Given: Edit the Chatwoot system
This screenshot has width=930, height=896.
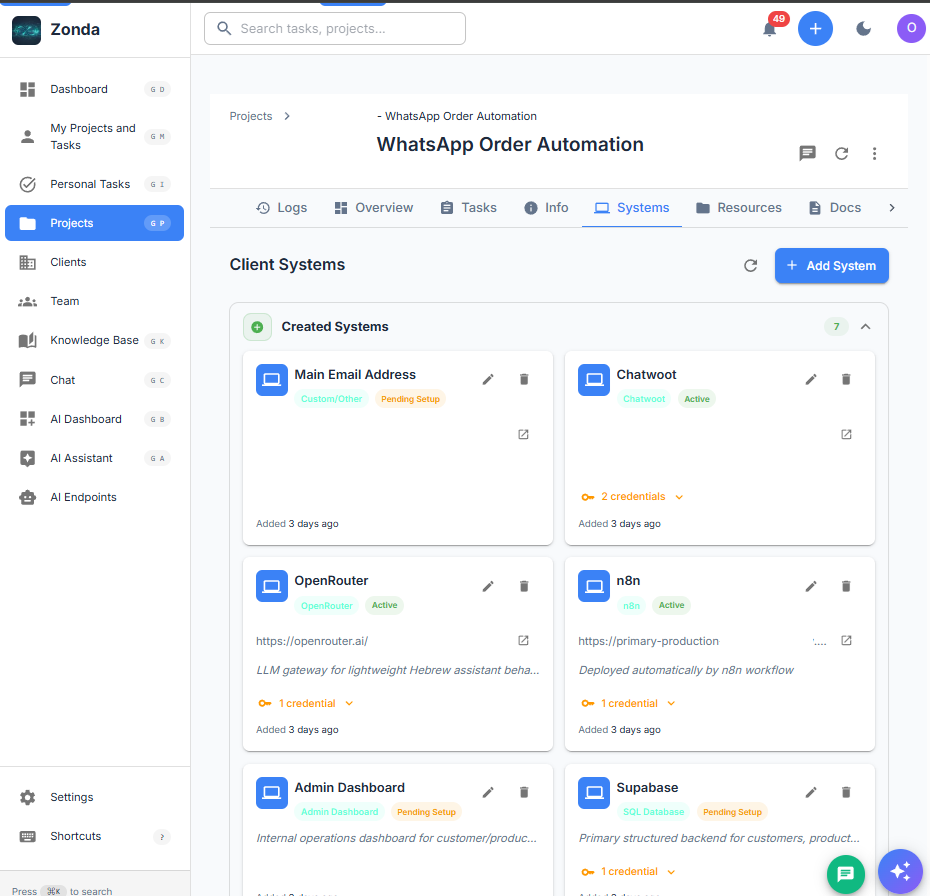Looking at the screenshot, I should [x=811, y=380].
